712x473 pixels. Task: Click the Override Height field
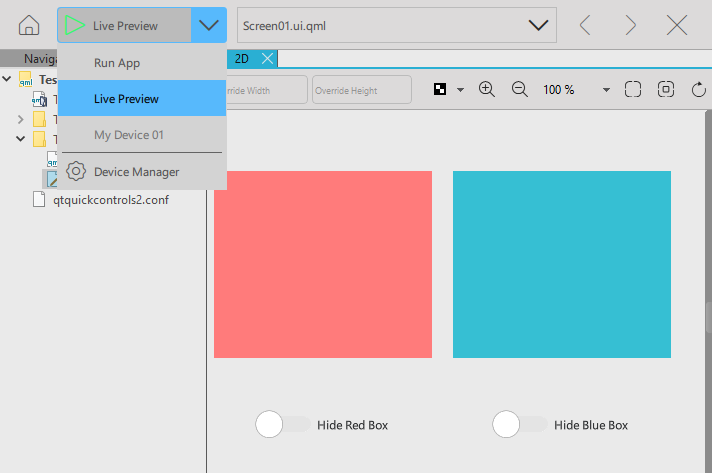[x=362, y=90]
